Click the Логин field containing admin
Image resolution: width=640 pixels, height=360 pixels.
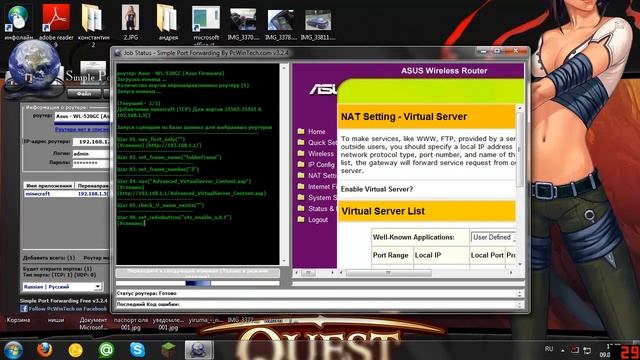coord(91,154)
